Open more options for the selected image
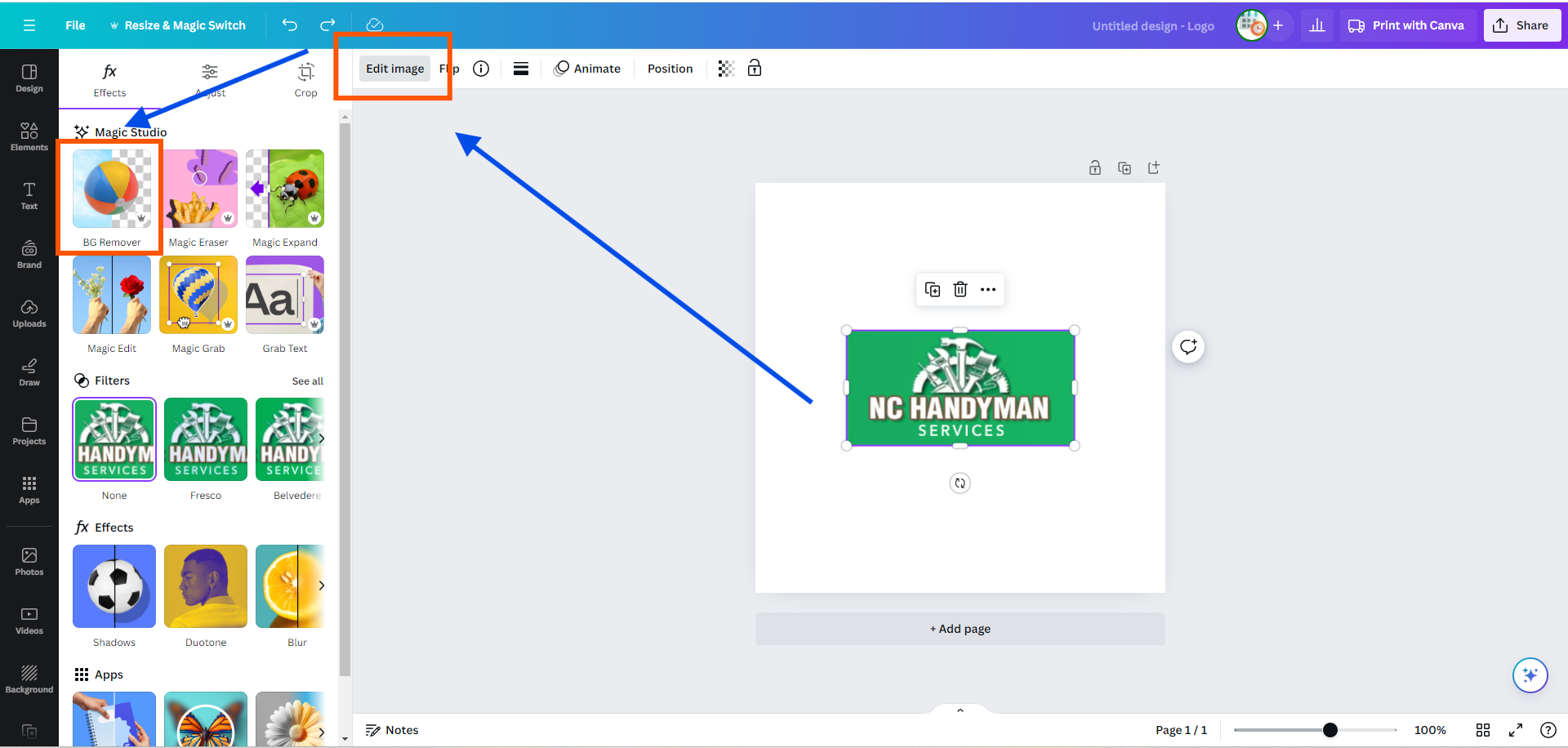Image resolution: width=1568 pixels, height=748 pixels. pos(988,289)
